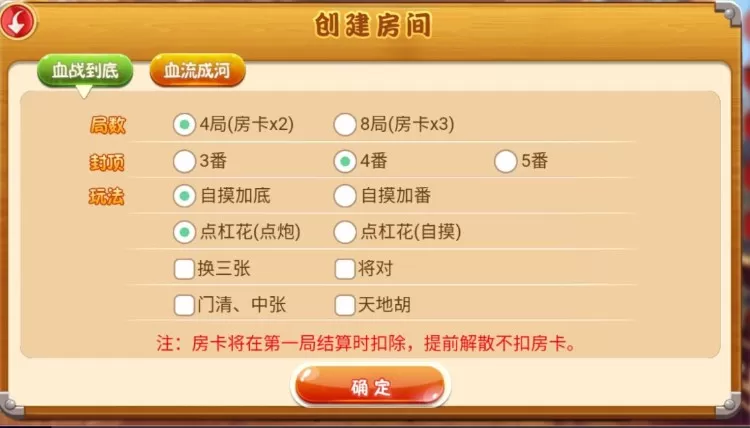
Task: Click the red back arrow icon
Action: click(18, 20)
